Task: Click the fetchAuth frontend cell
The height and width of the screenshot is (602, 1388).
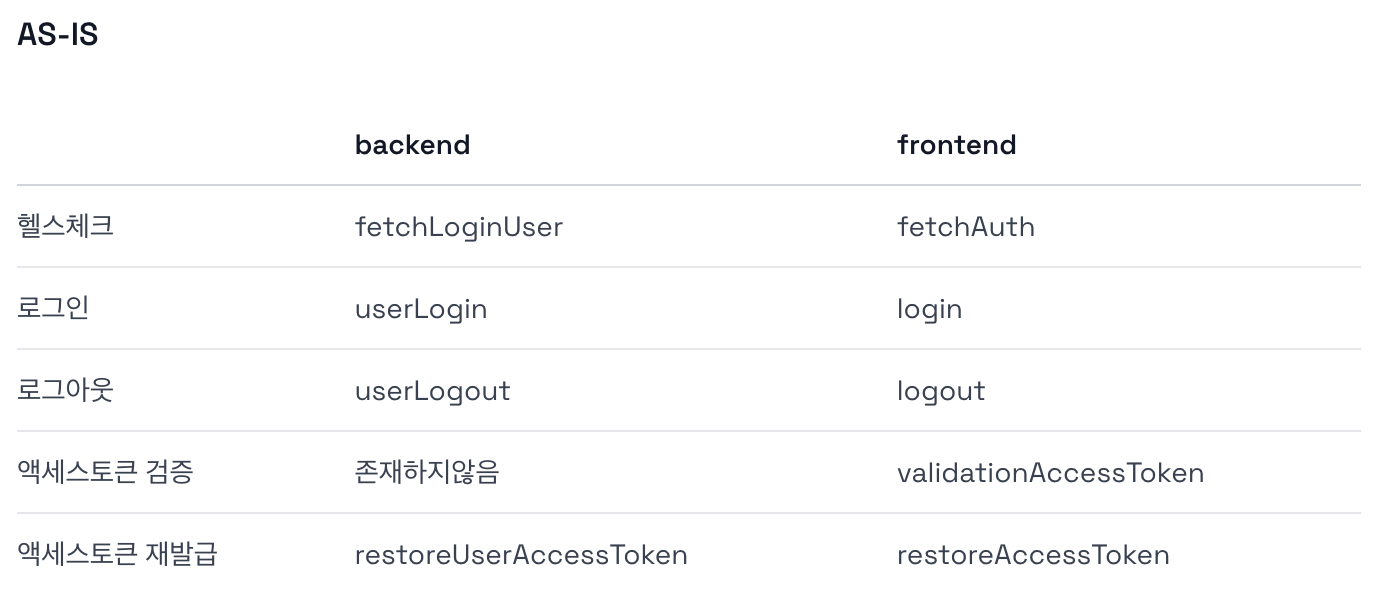Action: click(x=965, y=227)
